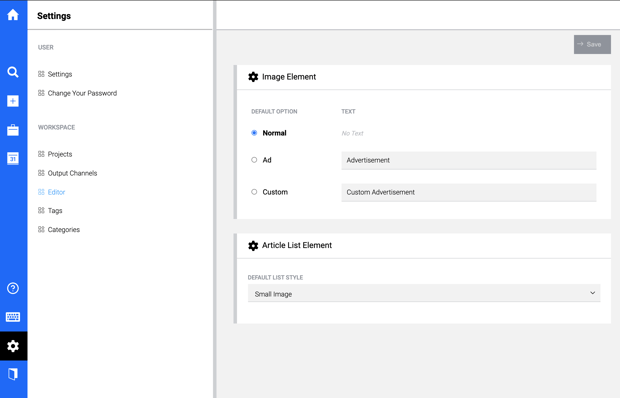
Task: Open the keyboard shortcuts icon
Action: coord(13,317)
